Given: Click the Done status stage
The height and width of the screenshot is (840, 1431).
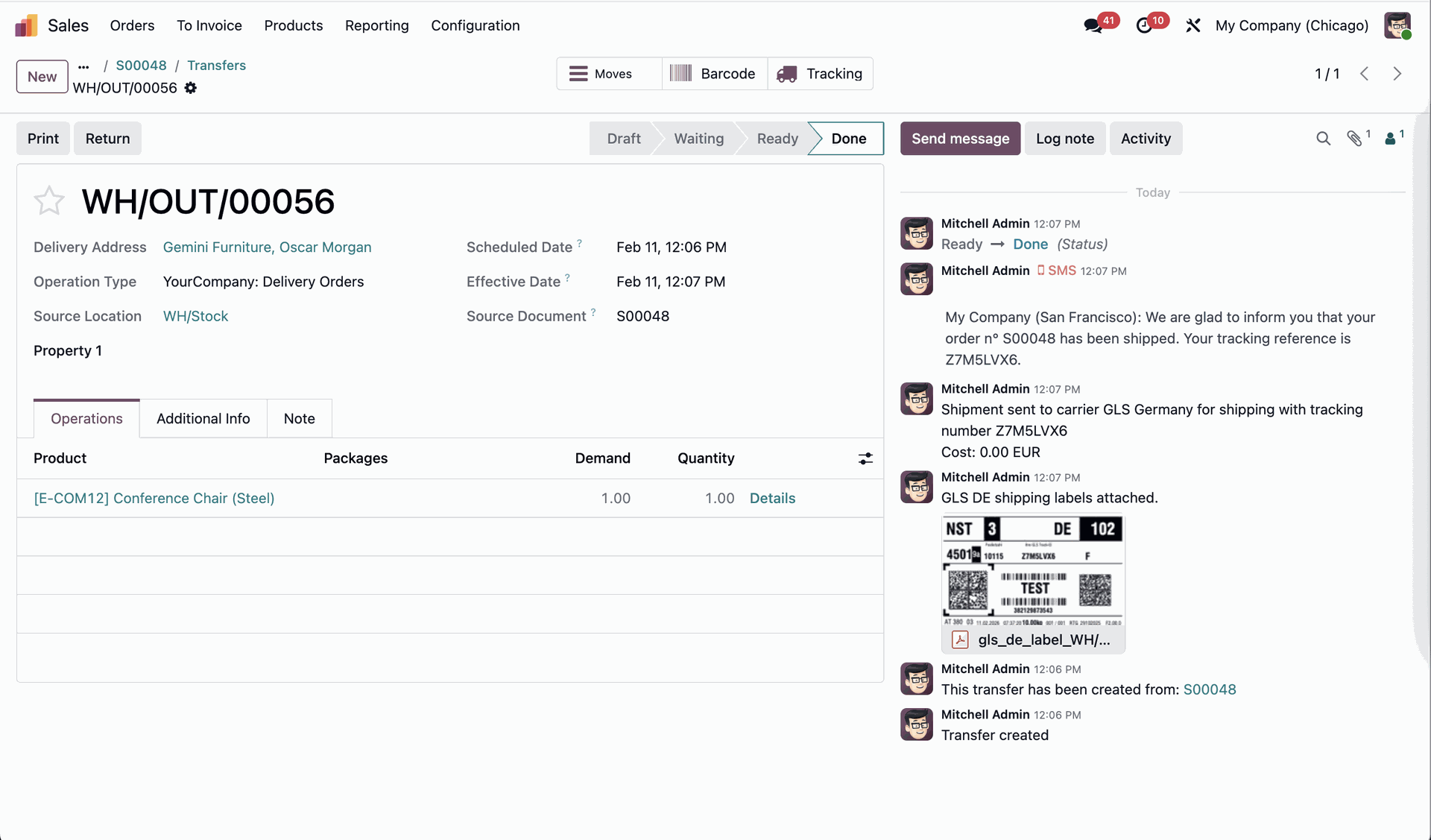Looking at the screenshot, I should coord(848,139).
